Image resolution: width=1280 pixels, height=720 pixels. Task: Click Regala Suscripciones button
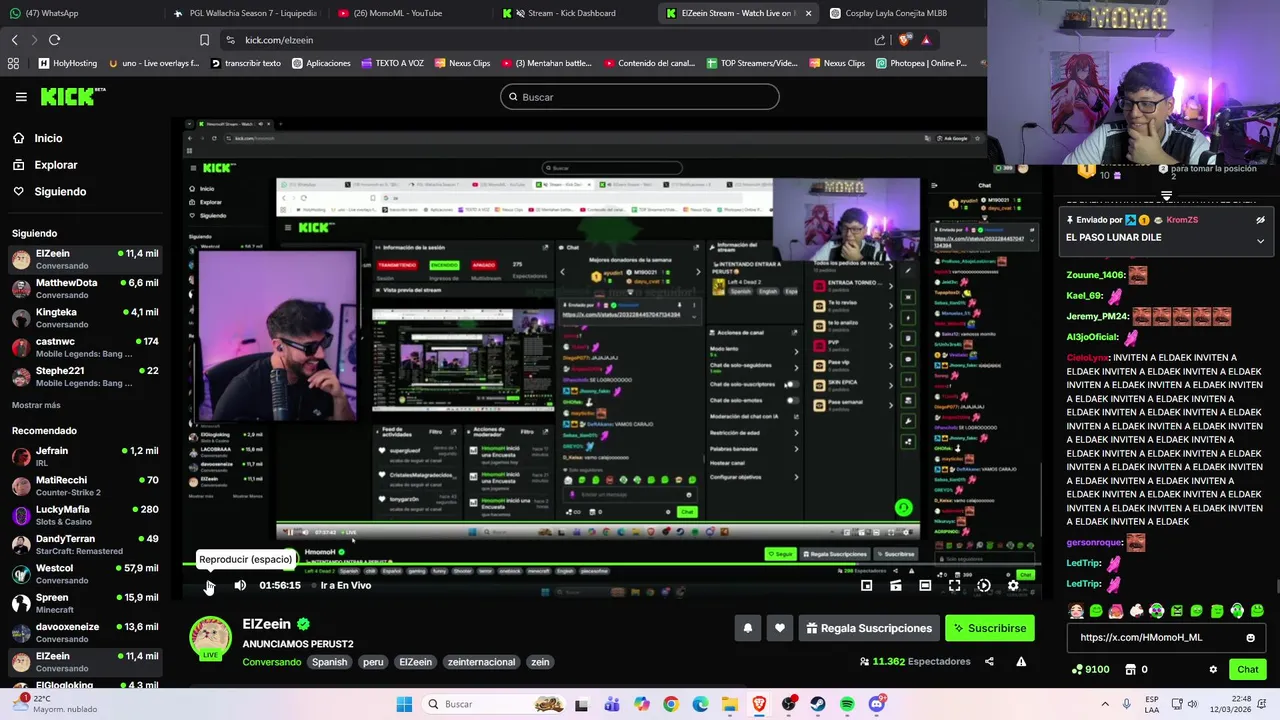868,628
